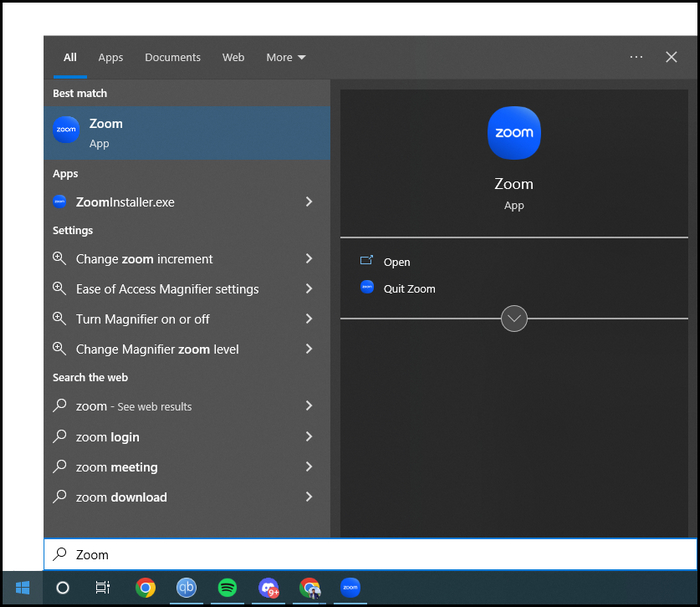This screenshot has width=700, height=607.
Task: Click search icon beside zoom download
Action: tap(59, 496)
